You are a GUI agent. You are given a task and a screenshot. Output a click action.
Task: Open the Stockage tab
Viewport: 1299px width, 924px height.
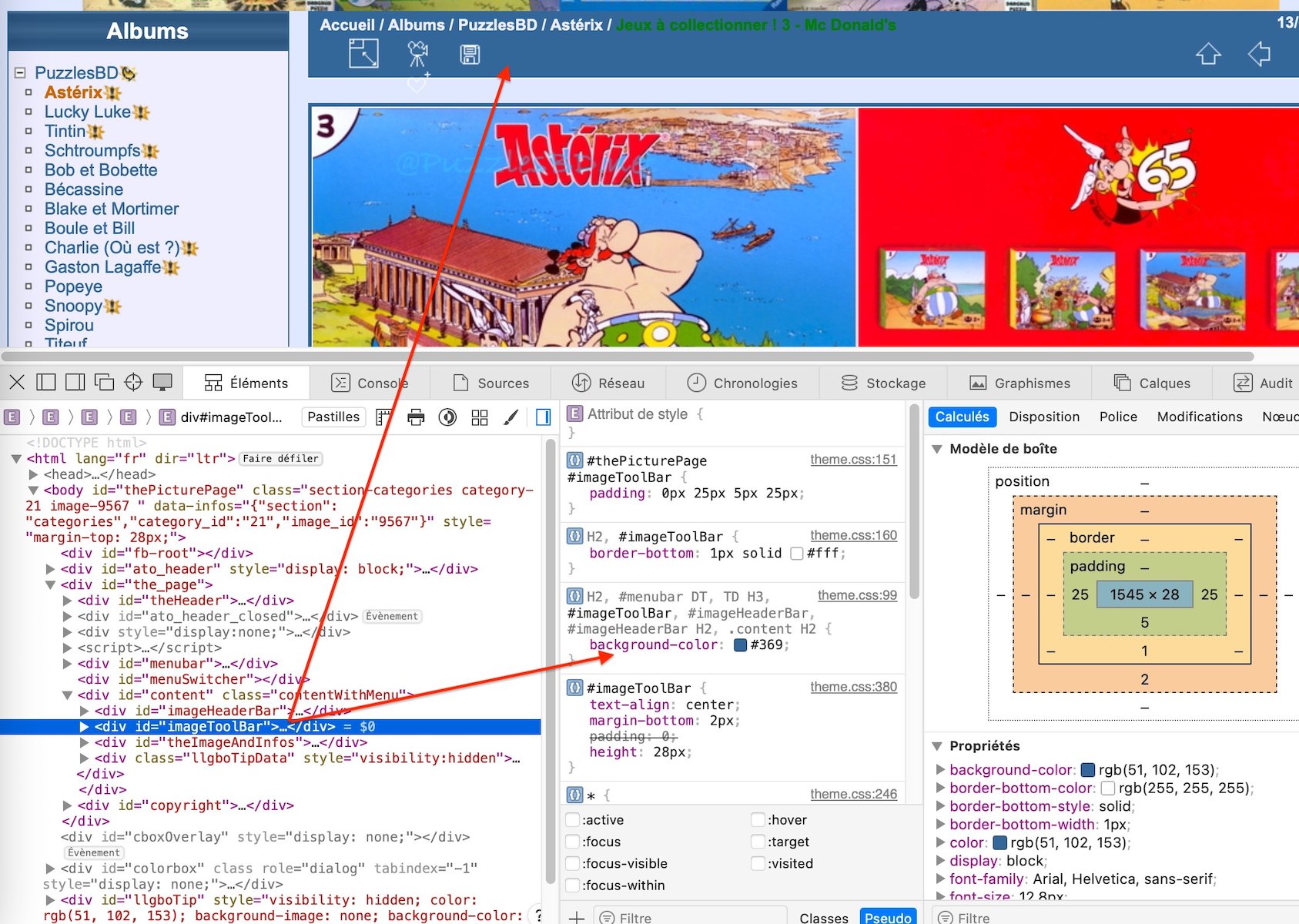click(x=883, y=383)
